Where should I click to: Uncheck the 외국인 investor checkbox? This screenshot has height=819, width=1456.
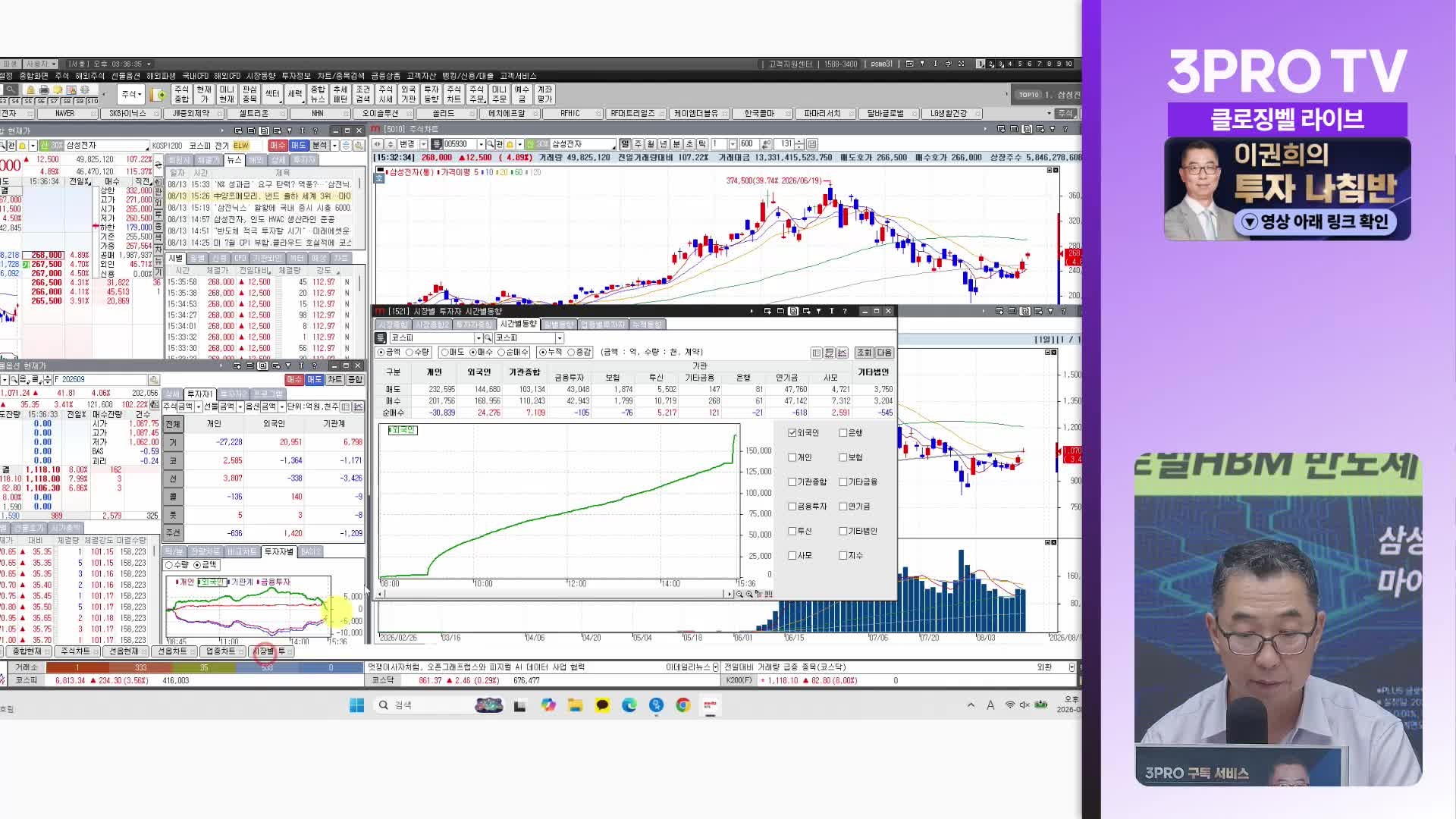tap(792, 433)
